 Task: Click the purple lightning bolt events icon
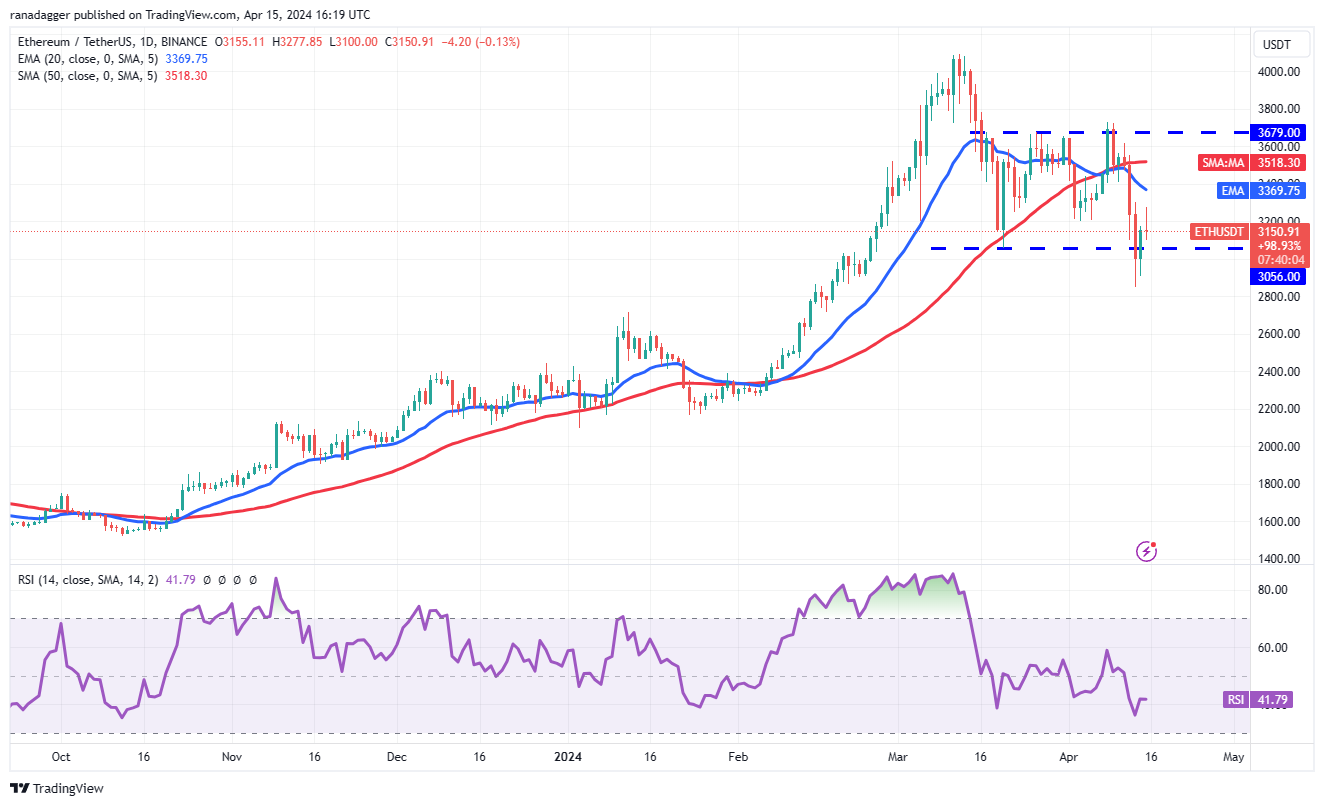(1147, 551)
